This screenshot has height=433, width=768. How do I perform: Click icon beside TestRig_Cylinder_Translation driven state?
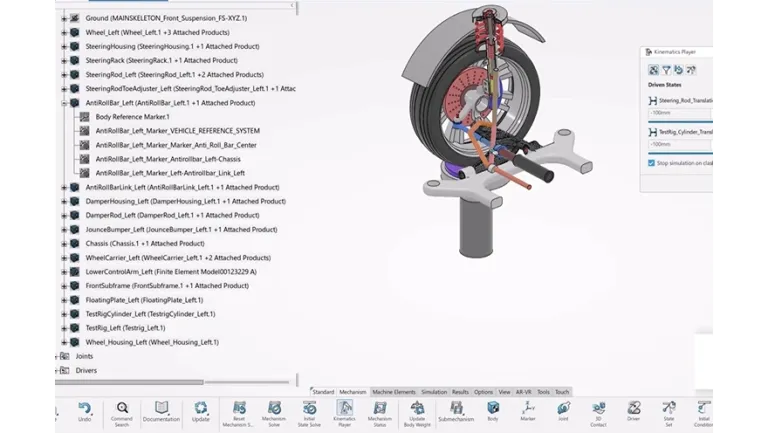coord(652,132)
